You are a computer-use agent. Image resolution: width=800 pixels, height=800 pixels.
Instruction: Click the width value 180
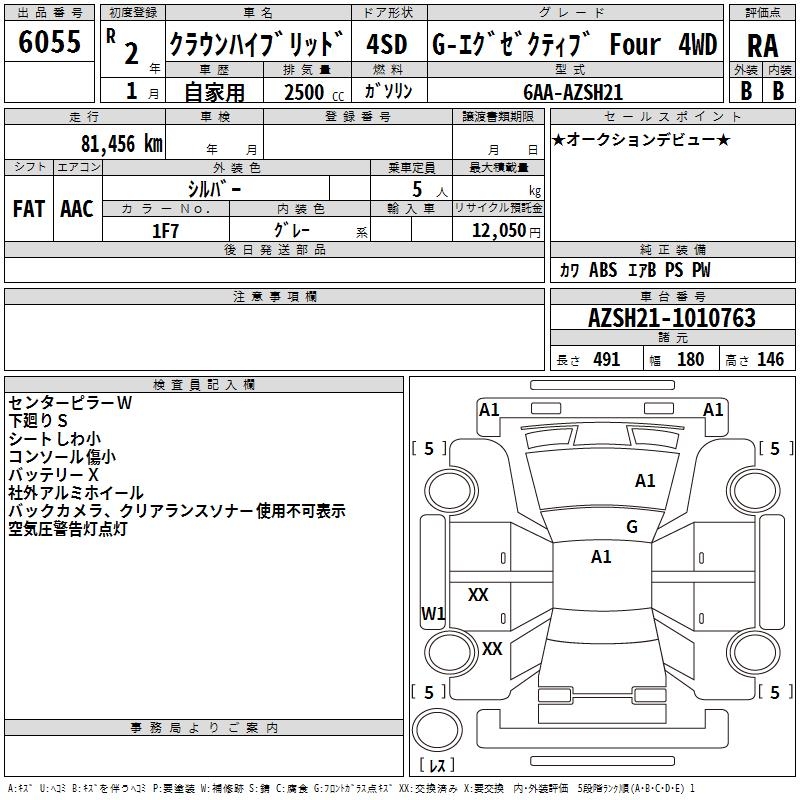(690, 359)
